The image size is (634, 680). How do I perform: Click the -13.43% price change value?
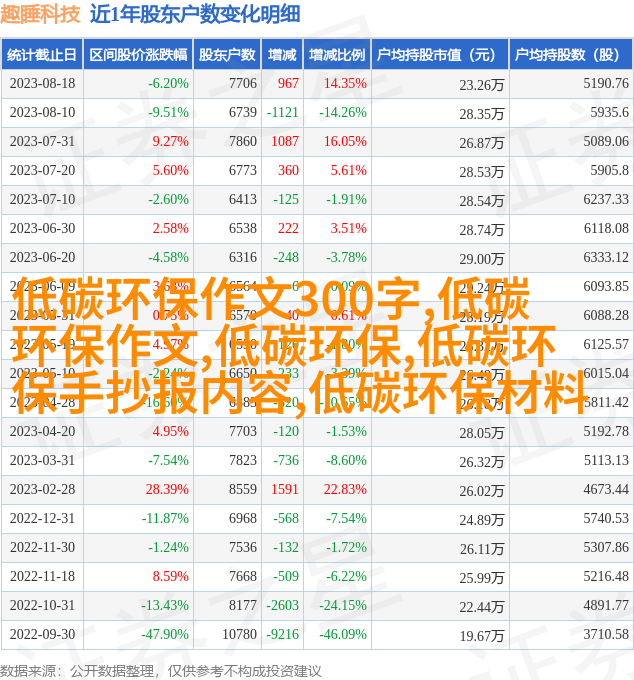coord(165,606)
